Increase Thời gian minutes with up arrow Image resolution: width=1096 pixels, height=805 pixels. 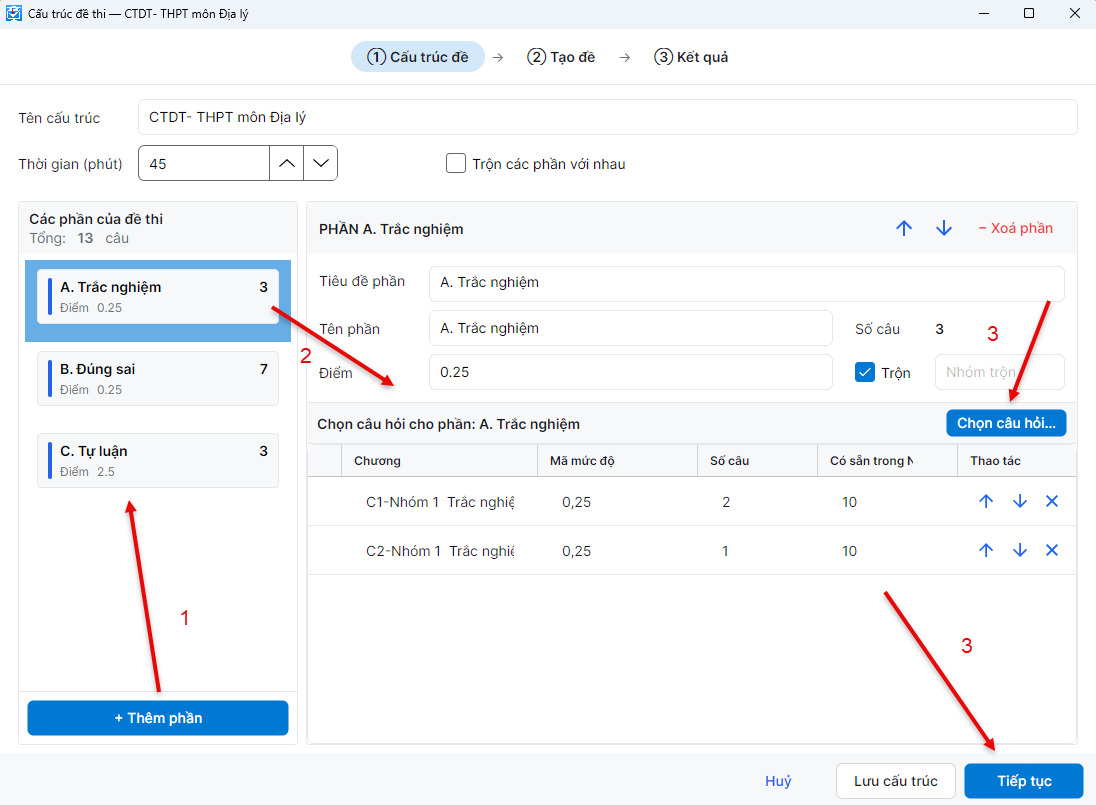pyautogui.click(x=287, y=164)
